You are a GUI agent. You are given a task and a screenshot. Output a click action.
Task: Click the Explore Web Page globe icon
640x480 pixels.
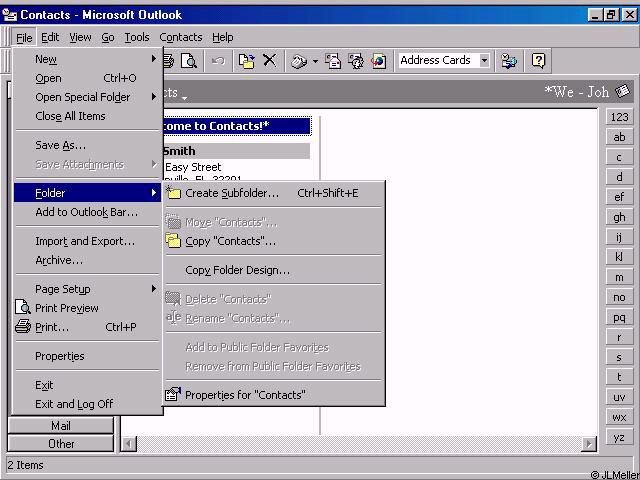(x=378, y=61)
